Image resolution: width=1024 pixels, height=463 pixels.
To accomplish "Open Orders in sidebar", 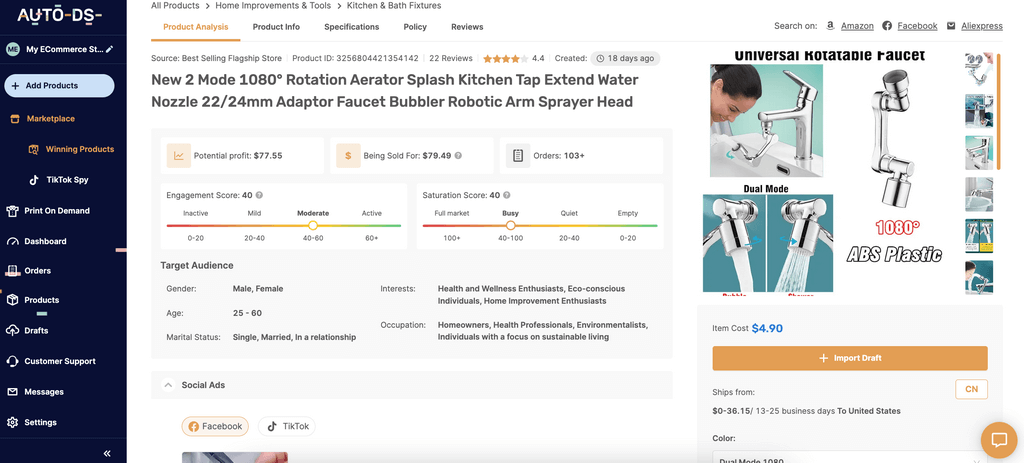I will (x=37, y=271).
